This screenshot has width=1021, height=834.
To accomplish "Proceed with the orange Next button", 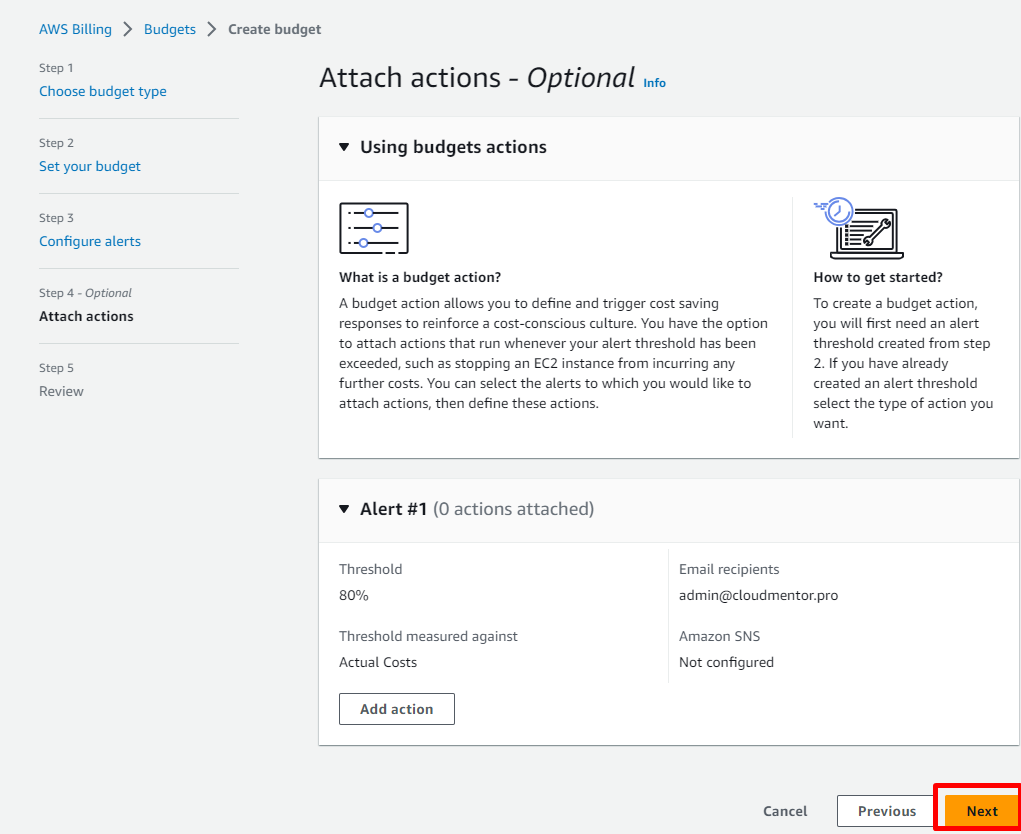I will pos(981,811).
